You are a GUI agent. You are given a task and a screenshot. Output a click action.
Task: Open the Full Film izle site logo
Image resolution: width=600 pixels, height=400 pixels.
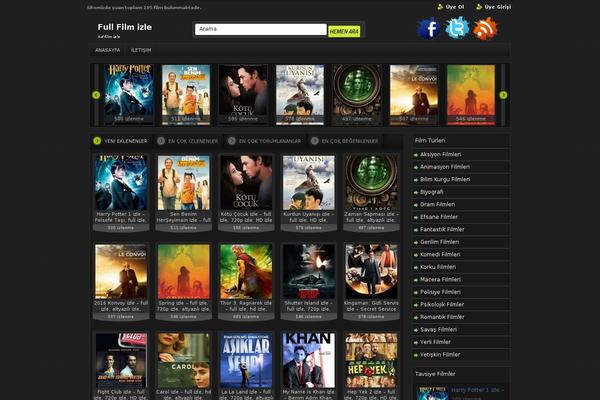pyautogui.click(x=125, y=27)
